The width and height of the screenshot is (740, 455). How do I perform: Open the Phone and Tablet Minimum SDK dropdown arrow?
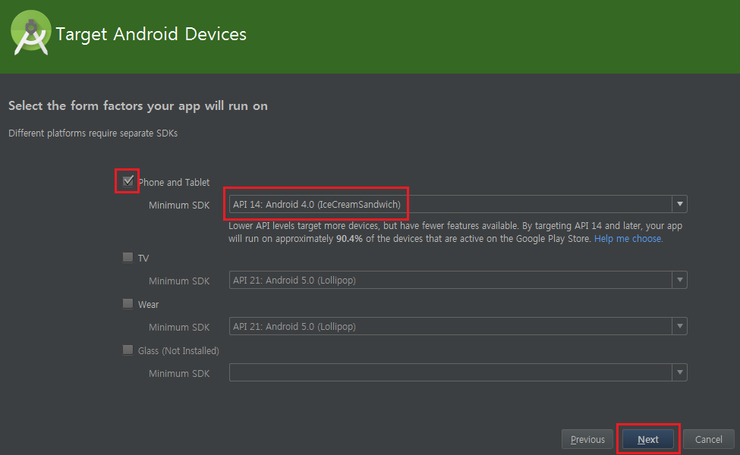click(680, 204)
